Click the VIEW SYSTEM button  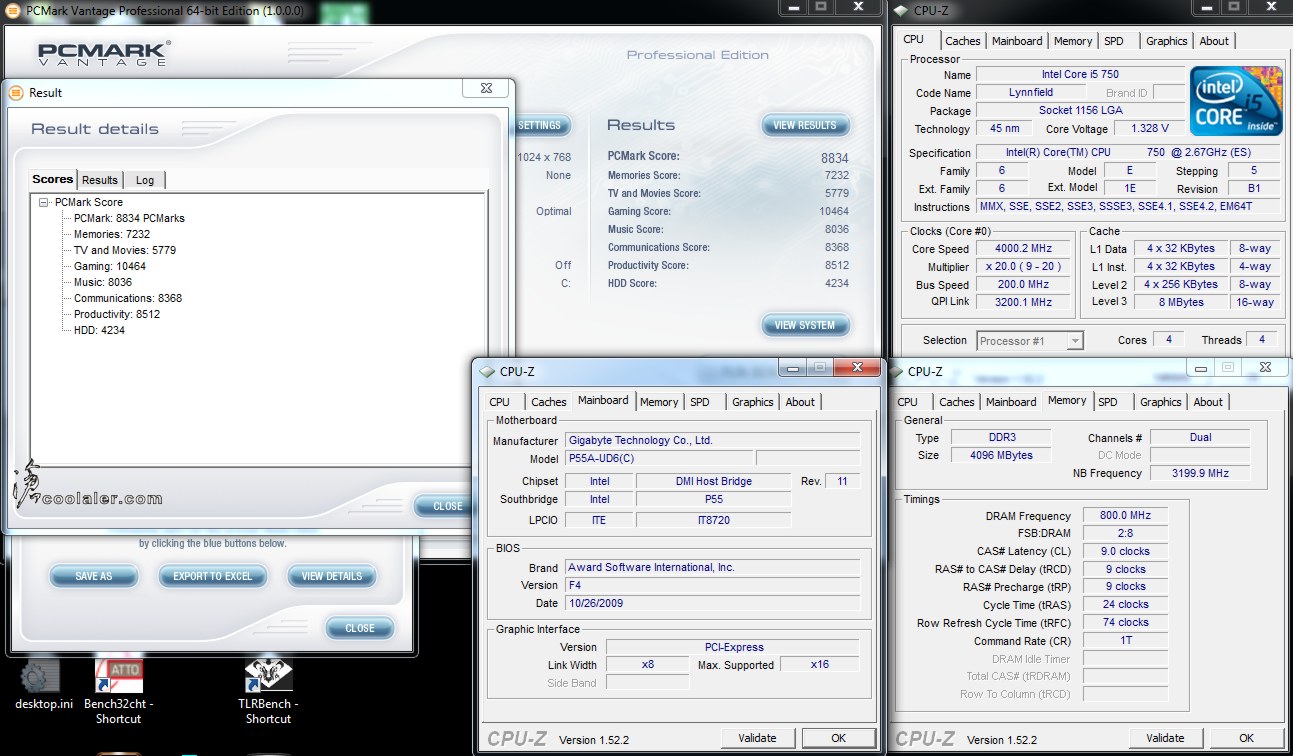pos(805,325)
